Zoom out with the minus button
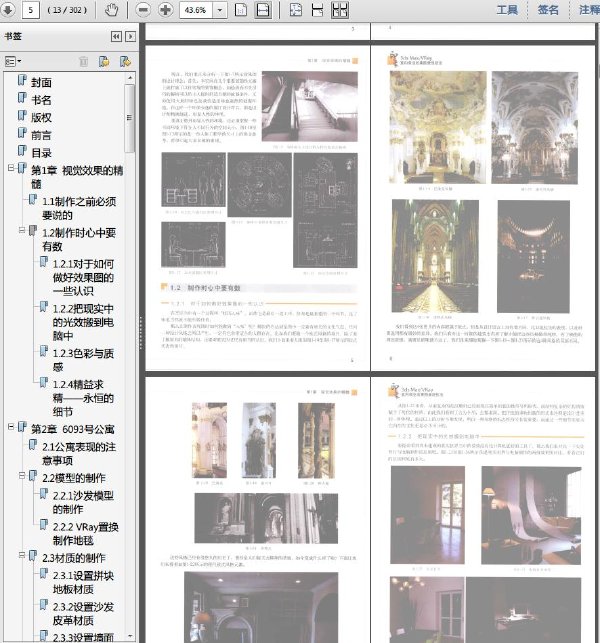The height and width of the screenshot is (643, 600). click(143, 10)
